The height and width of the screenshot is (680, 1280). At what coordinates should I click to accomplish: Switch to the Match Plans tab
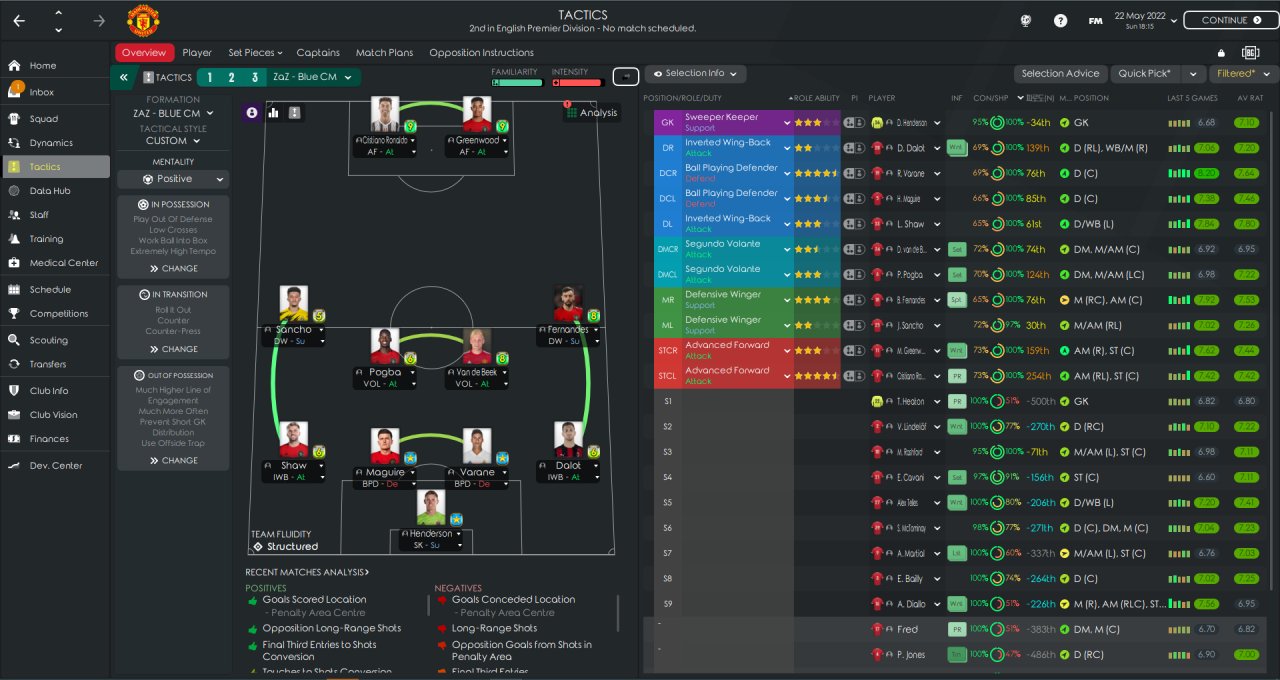pyautogui.click(x=384, y=53)
